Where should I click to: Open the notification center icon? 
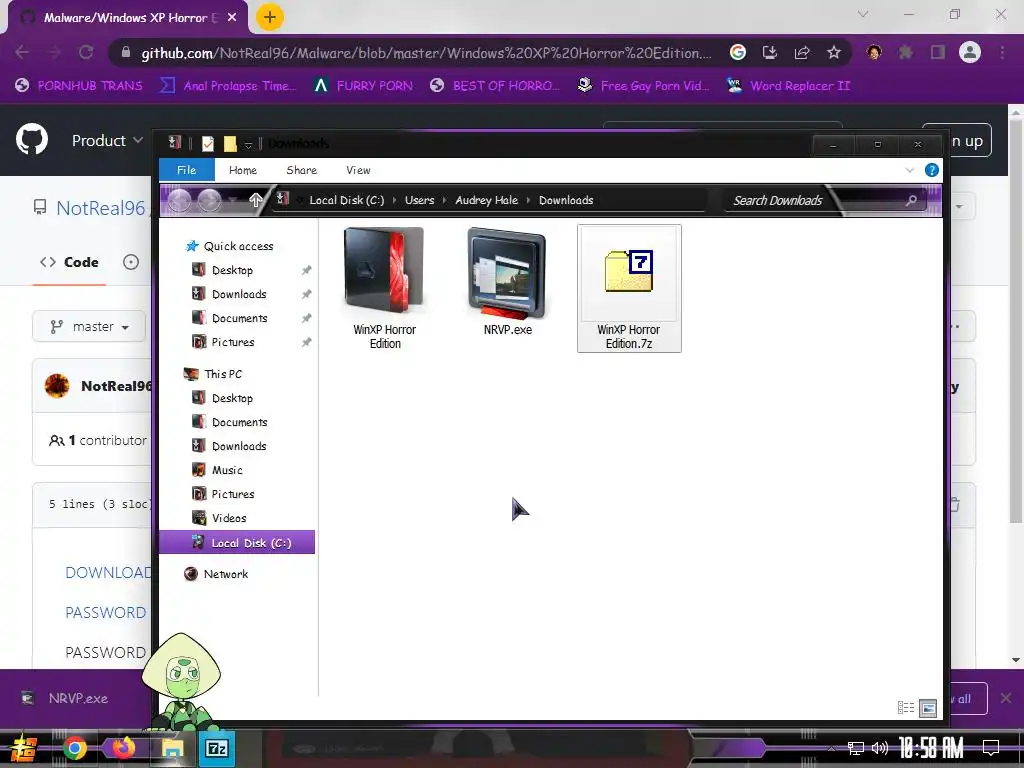(x=991, y=748)
